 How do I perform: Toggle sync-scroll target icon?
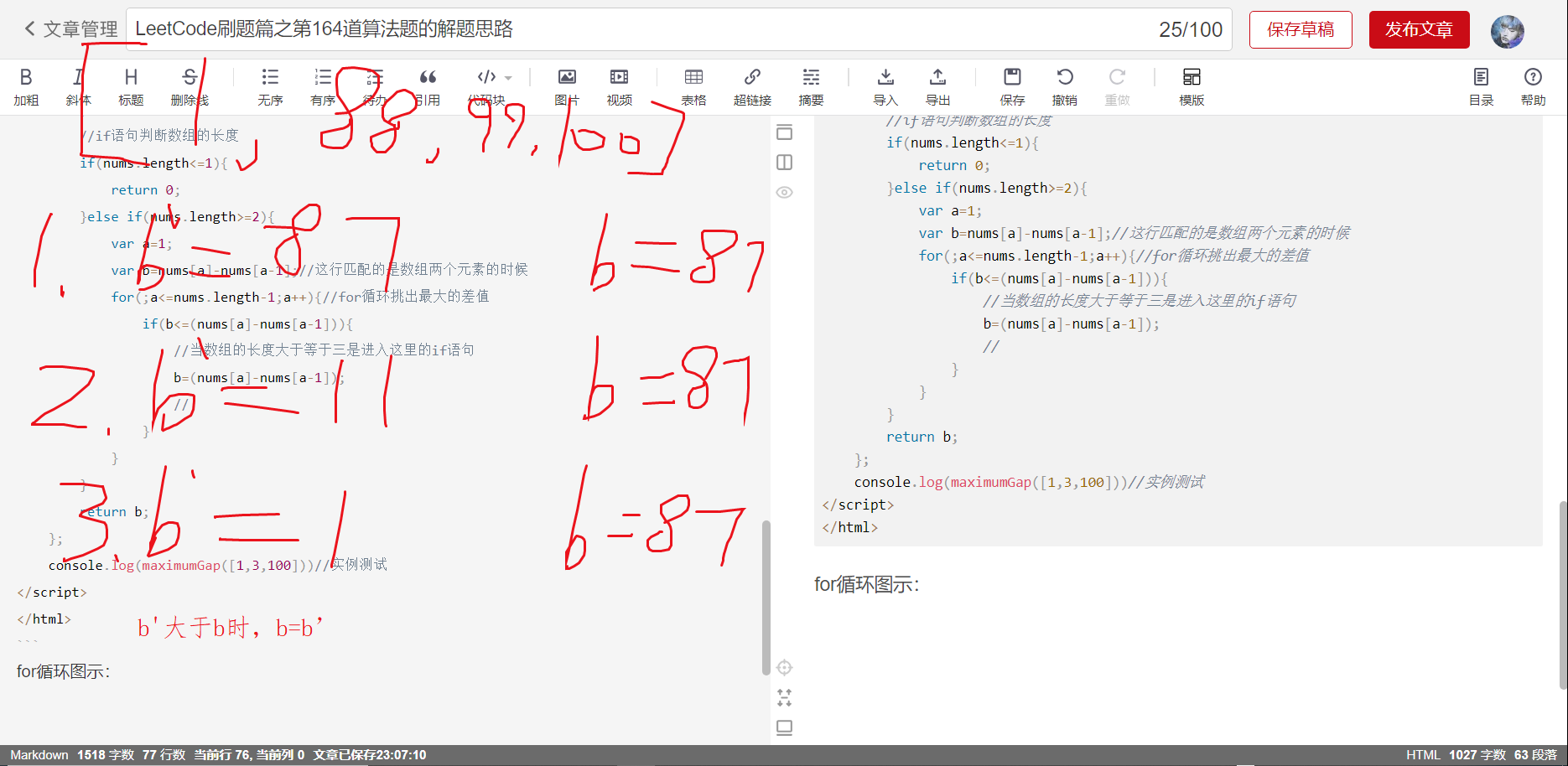(784, 667)
